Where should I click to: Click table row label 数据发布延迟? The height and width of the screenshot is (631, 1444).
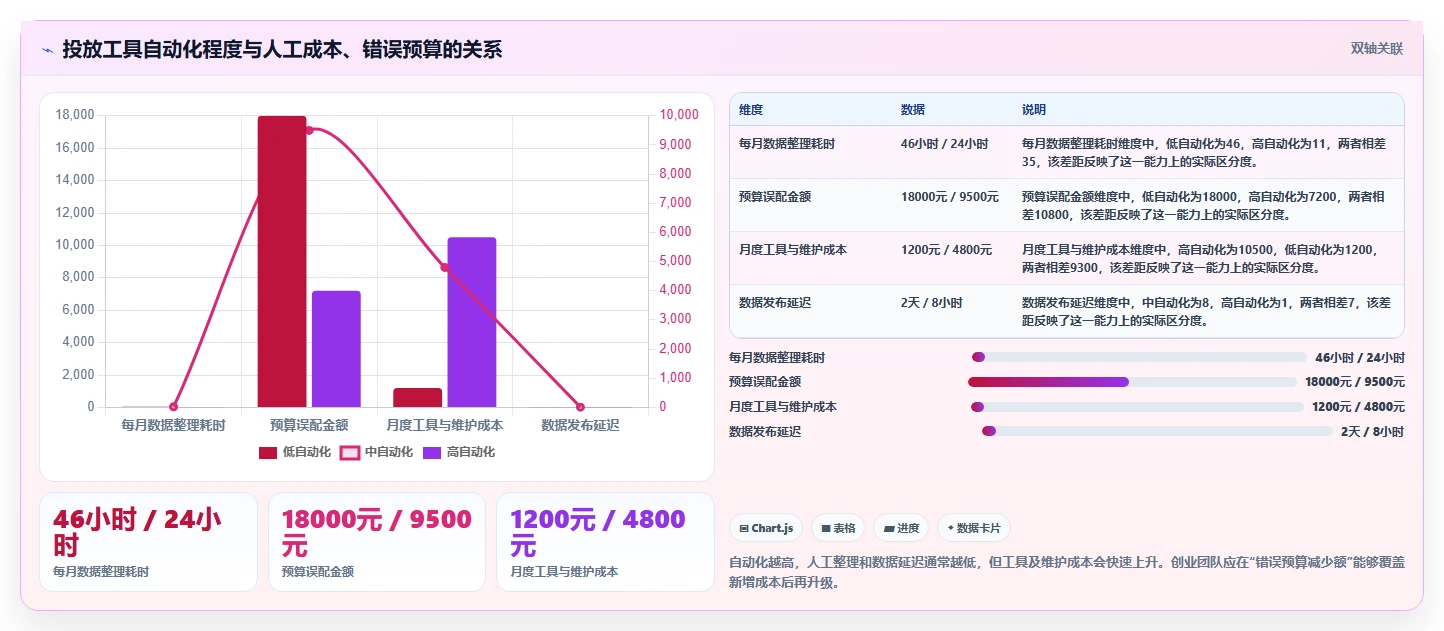tap(775, 303)
